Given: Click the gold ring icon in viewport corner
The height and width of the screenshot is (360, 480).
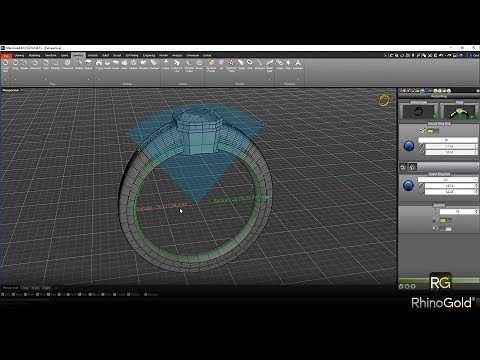Looking at the screenshot, I should tap(384, 100).
